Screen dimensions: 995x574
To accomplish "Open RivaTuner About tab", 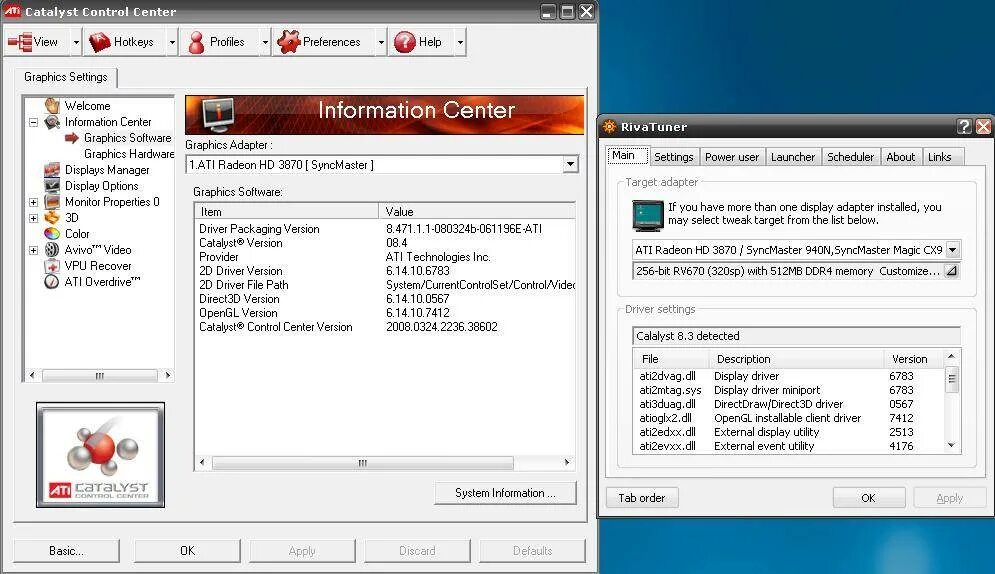I will coord(900,157).
